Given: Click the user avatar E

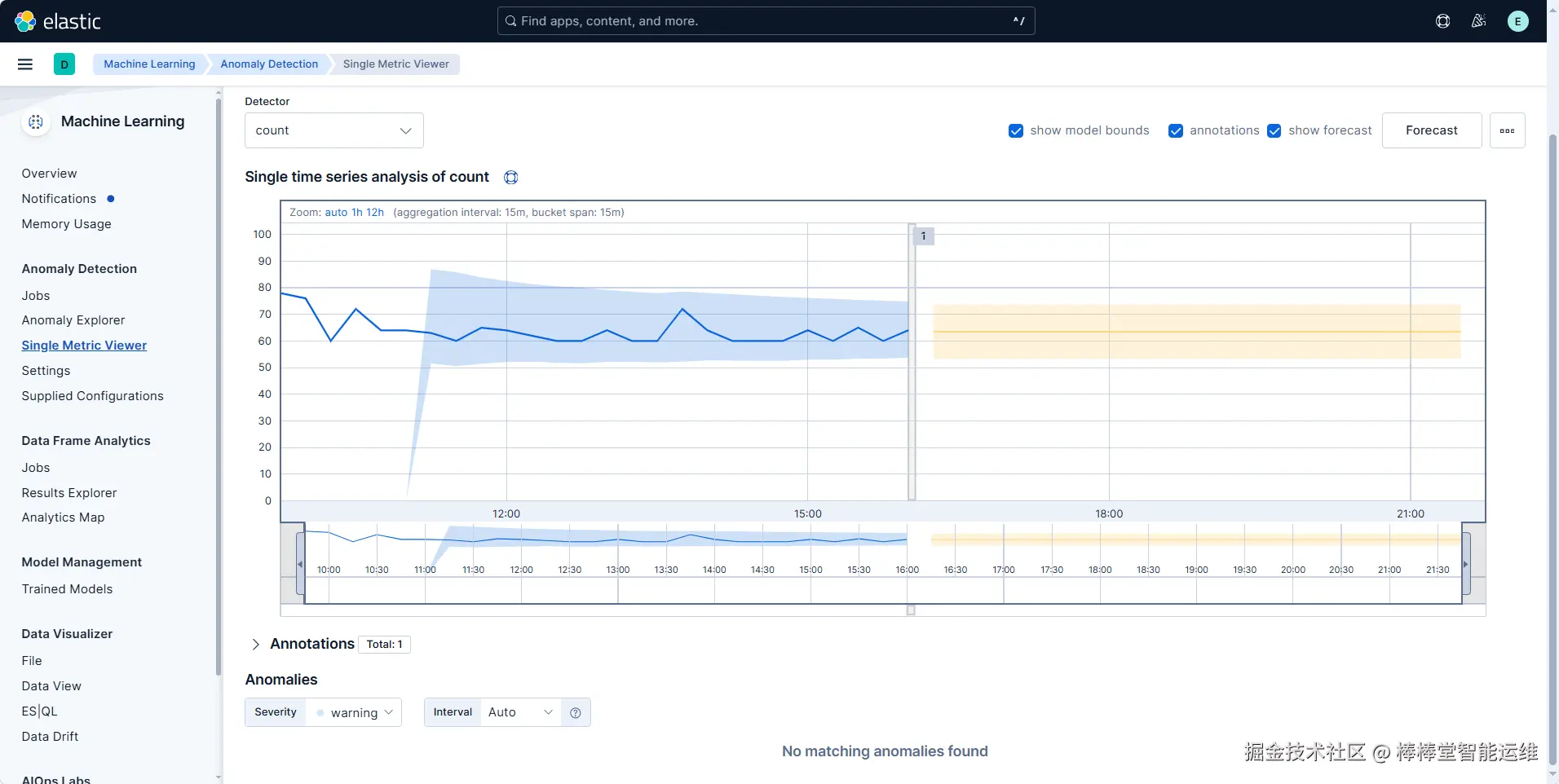Looking at the screenshot, I should pos(1517,21).
